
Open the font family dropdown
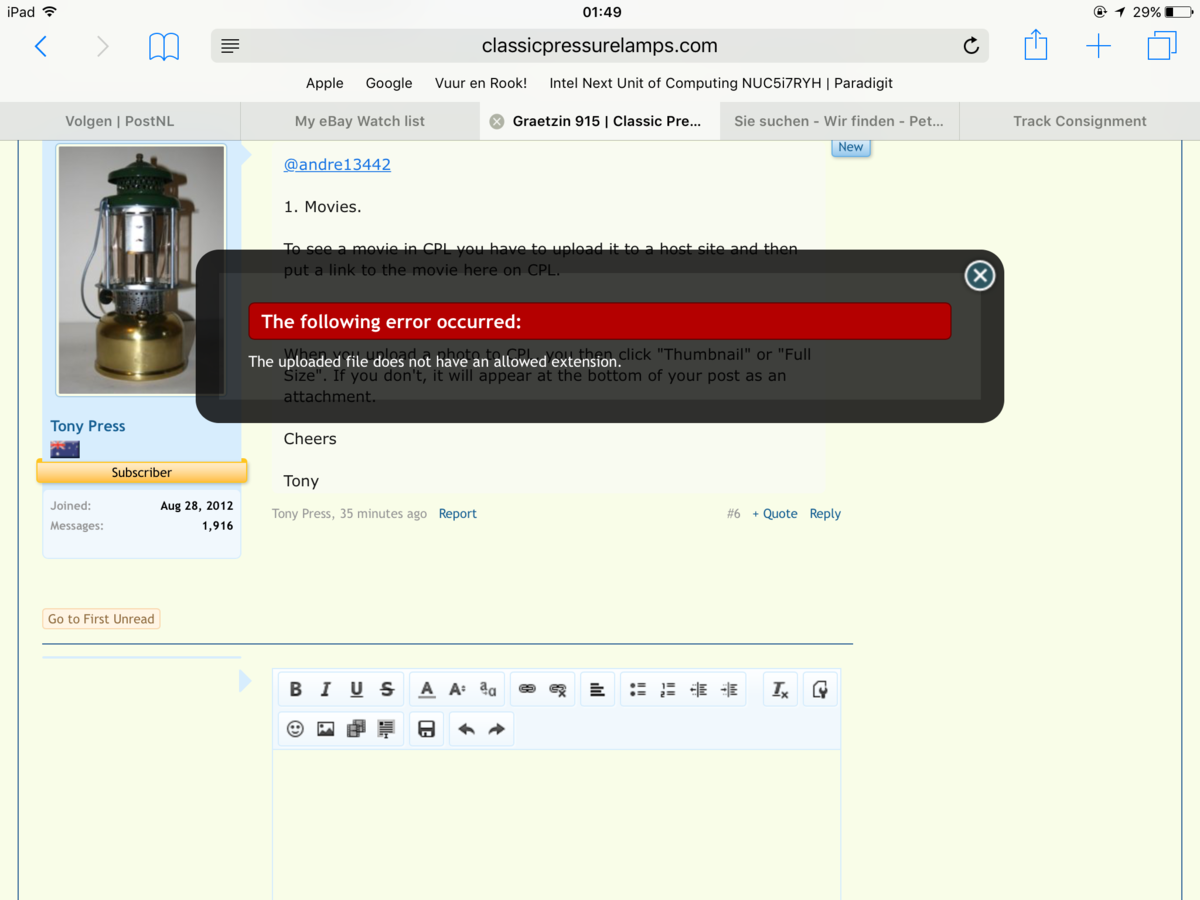click(x=488, y=689)
